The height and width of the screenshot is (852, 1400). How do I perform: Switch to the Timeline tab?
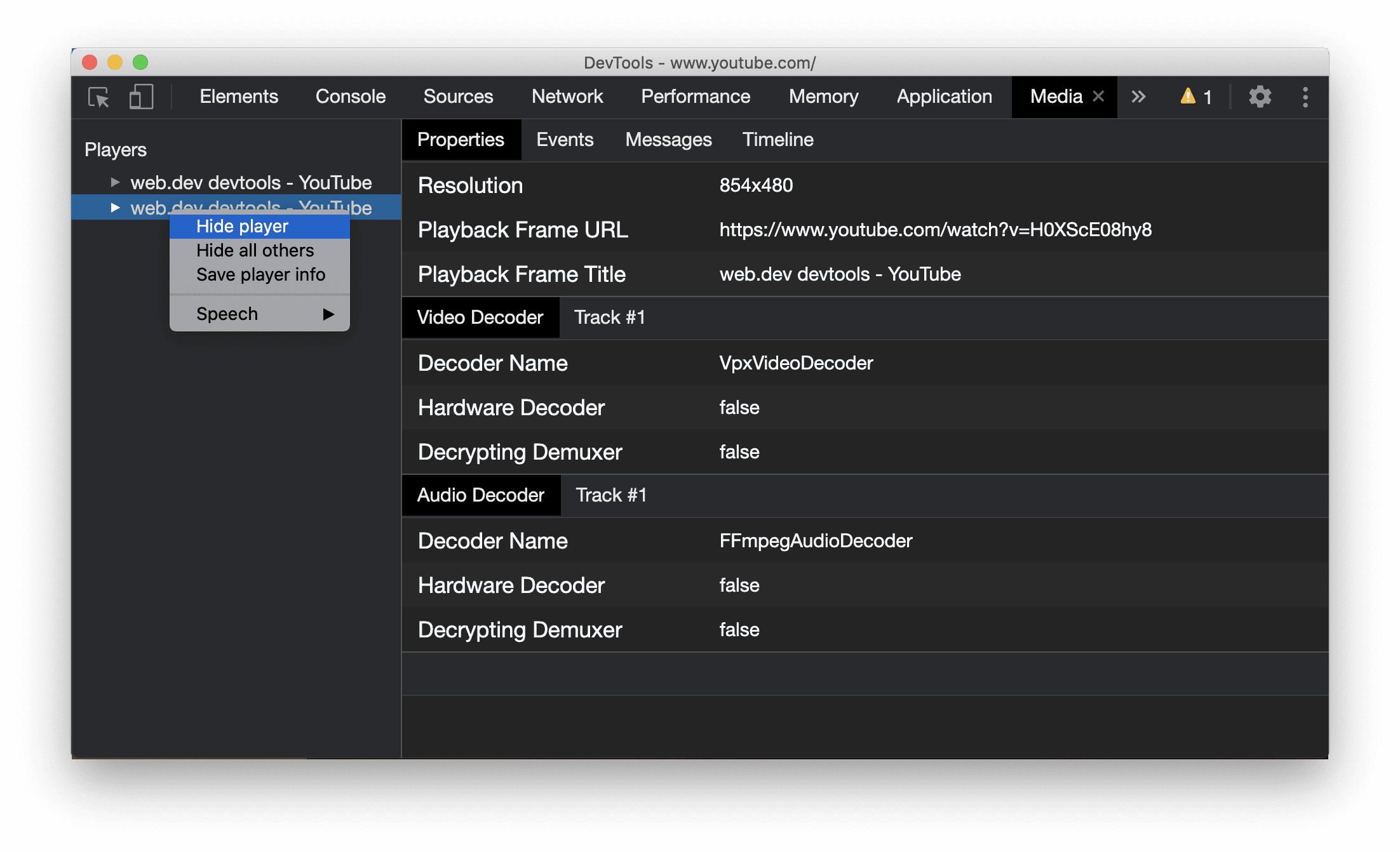pyautogui.click(x=778, y=140)
